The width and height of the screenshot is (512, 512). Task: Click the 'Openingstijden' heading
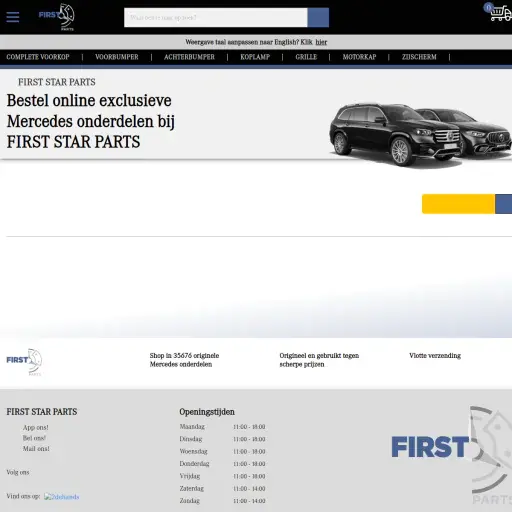point(207,412)
